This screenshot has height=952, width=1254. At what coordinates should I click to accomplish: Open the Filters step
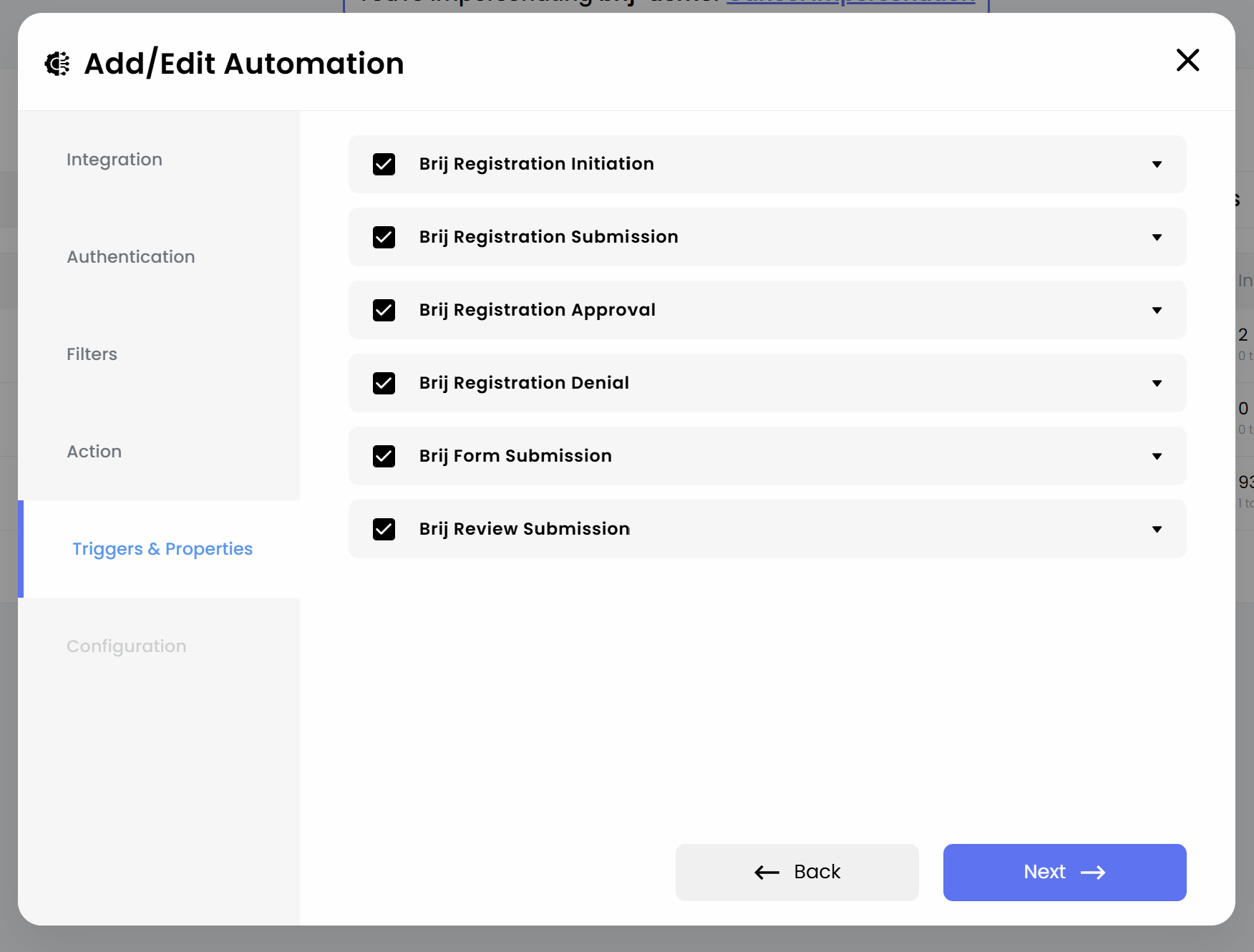92,354
